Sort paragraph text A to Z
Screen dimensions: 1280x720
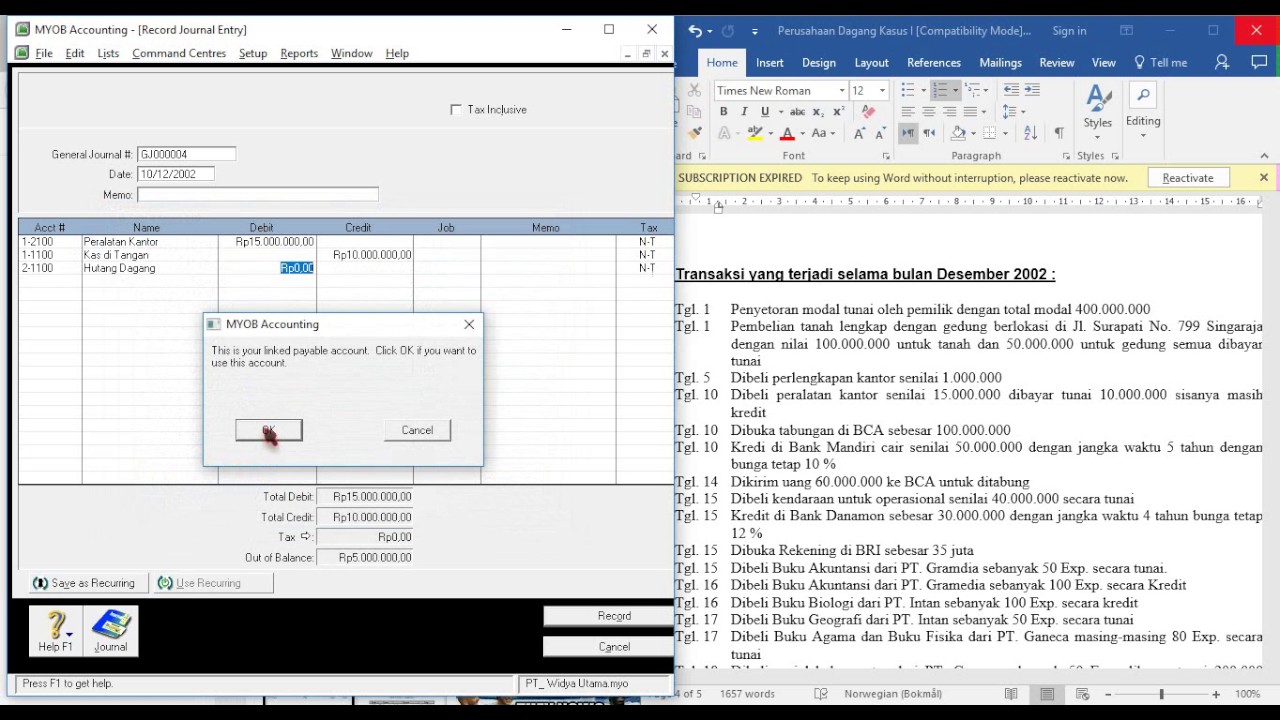coord(1031,133)
